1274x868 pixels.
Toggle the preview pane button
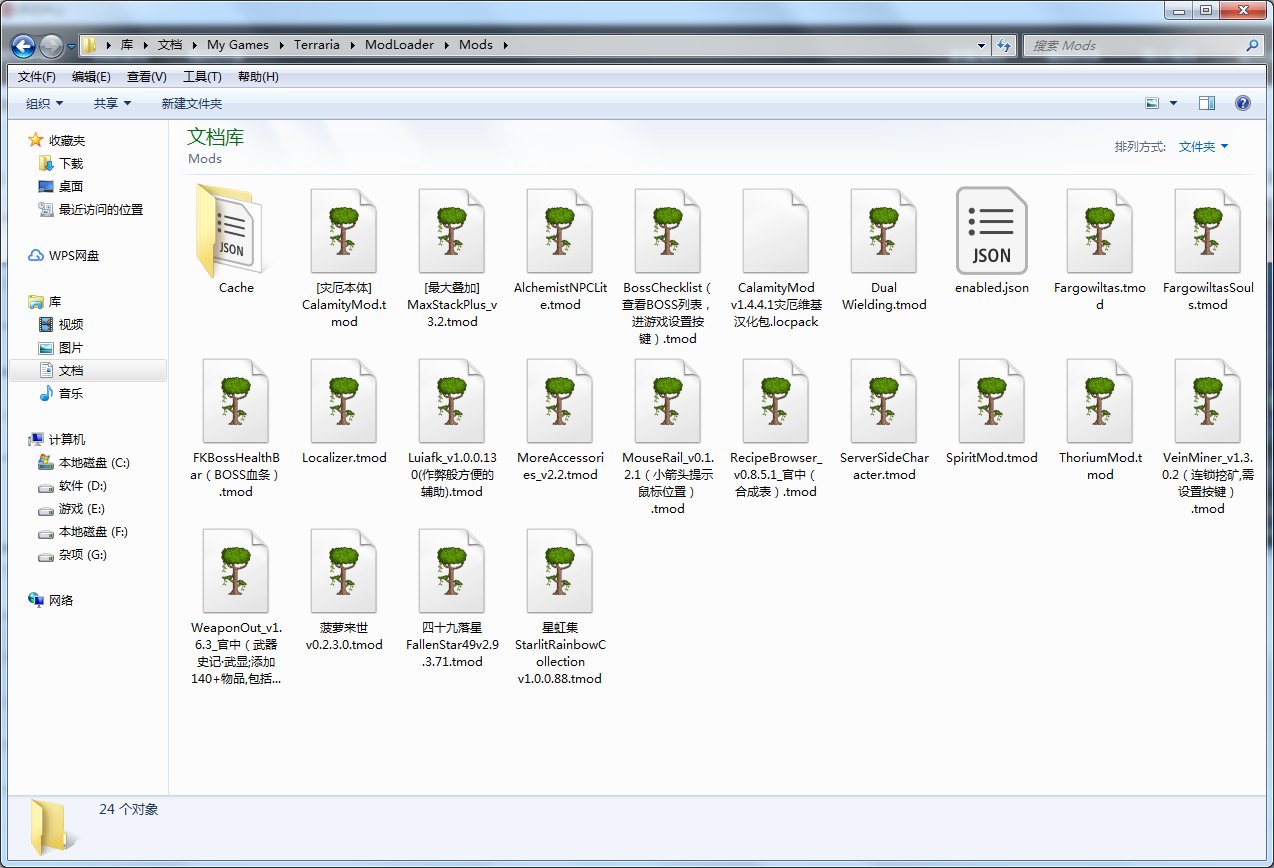pos(1207,103)
